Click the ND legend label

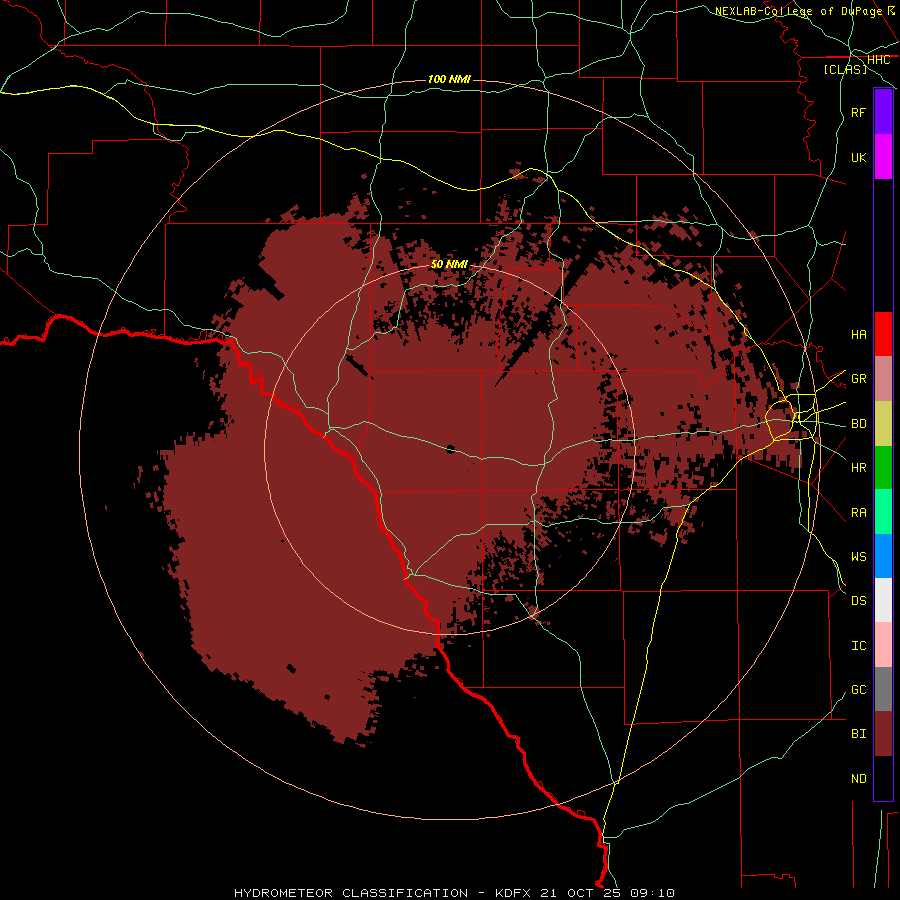tap(858, 779)
